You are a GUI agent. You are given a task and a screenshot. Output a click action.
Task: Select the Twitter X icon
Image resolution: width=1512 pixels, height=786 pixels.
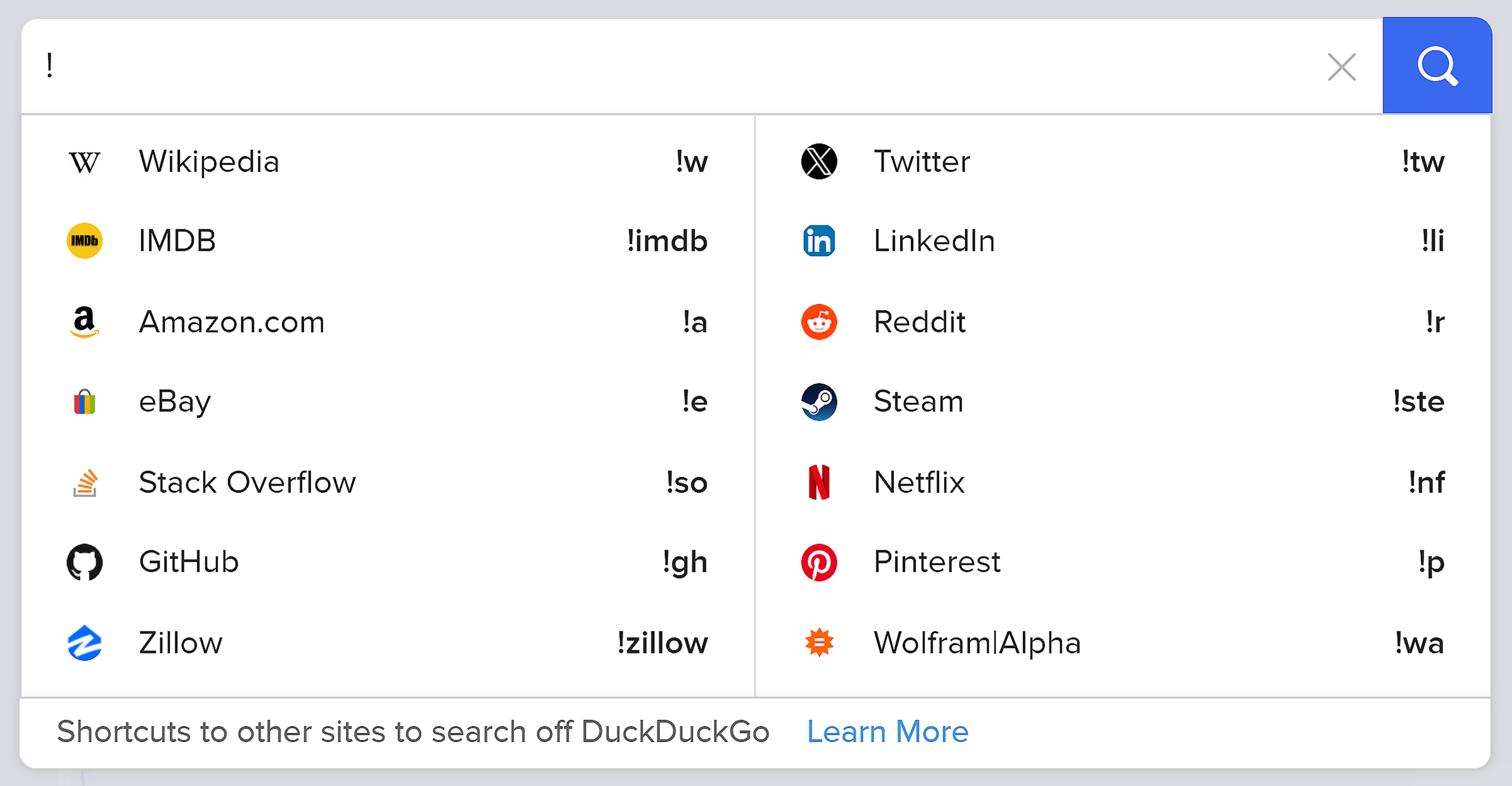click(x=819, y=161)
